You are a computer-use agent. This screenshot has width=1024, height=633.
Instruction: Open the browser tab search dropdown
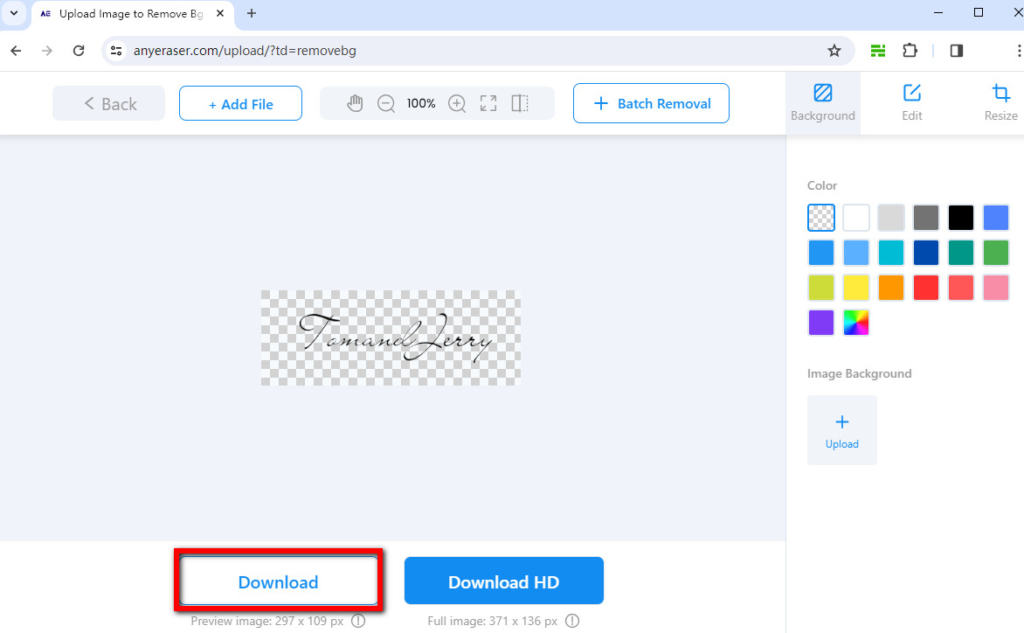pyautogui.click(x=13, y=13)
